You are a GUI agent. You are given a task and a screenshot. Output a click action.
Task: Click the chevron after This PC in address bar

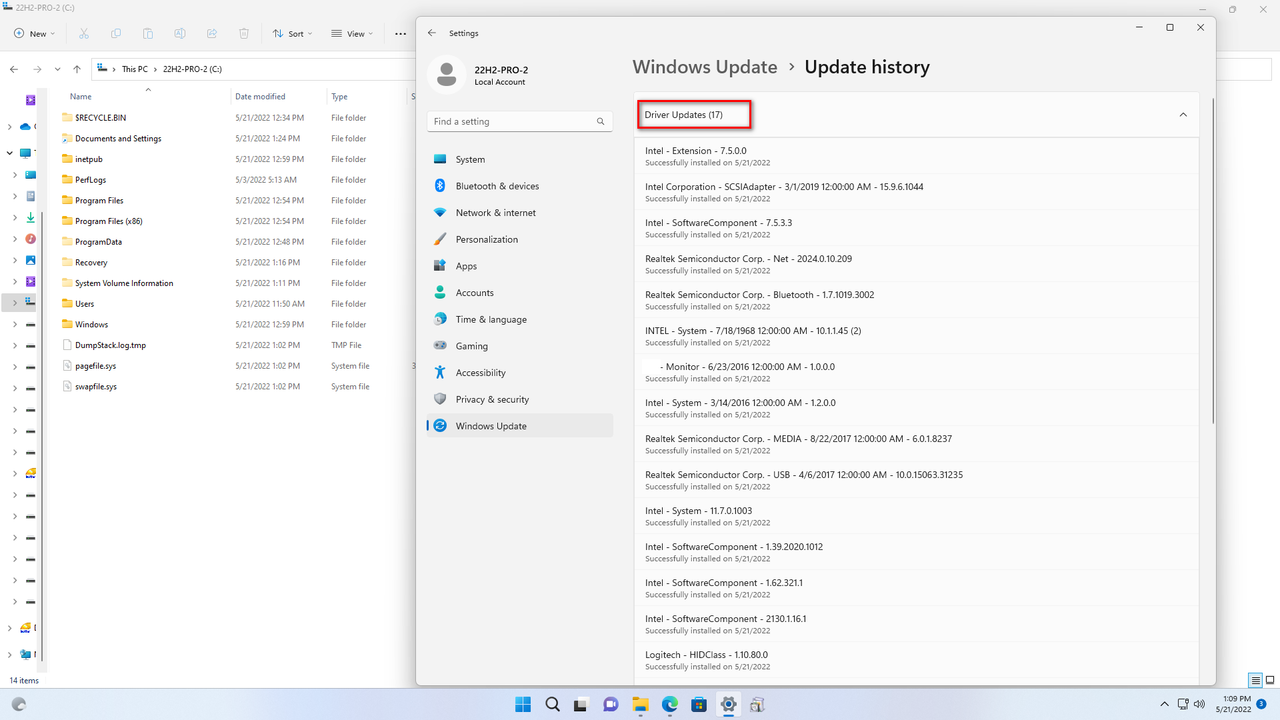point(156,69)
